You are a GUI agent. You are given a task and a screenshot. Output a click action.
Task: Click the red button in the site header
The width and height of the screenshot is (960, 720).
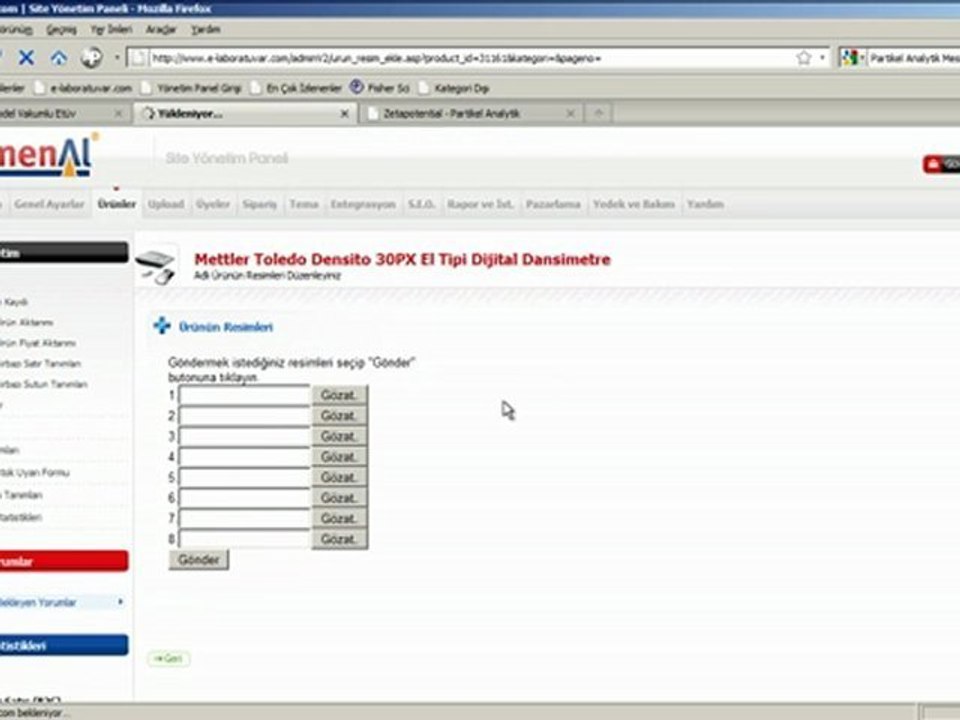(942, 164)
